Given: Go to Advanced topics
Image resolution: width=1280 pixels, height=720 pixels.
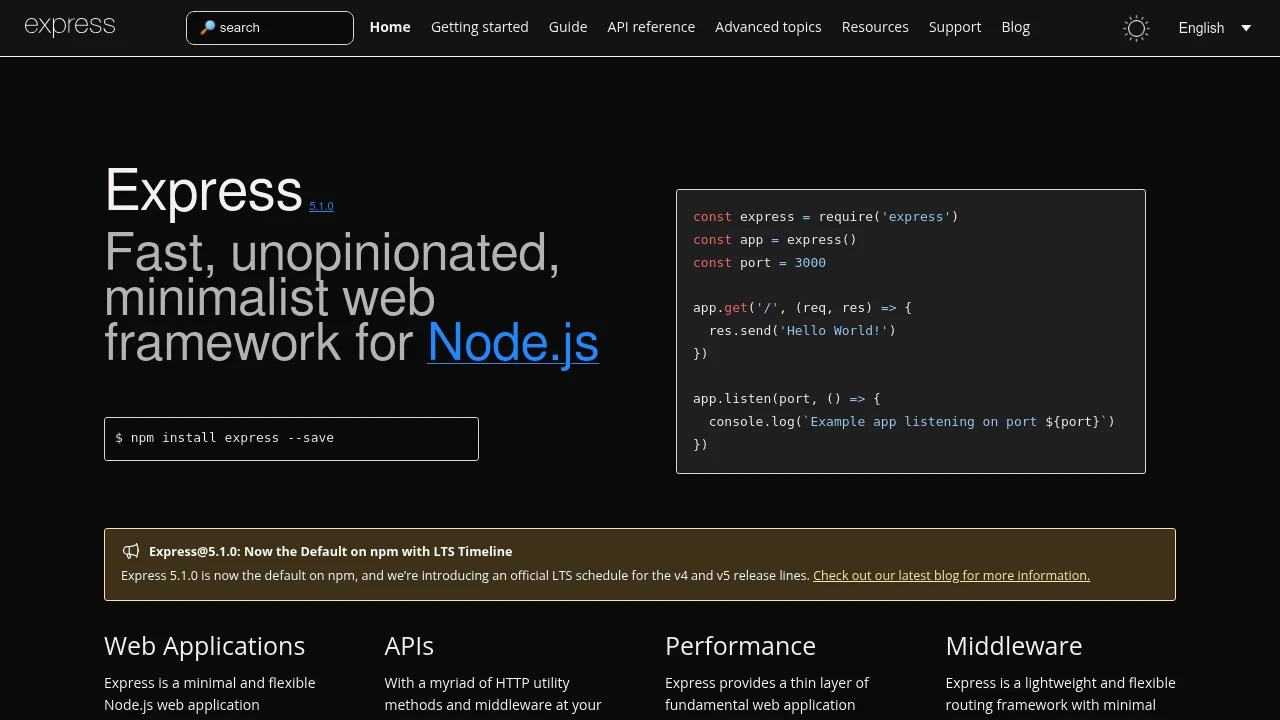Looking at the screenshot, I should tap(768, 27).
